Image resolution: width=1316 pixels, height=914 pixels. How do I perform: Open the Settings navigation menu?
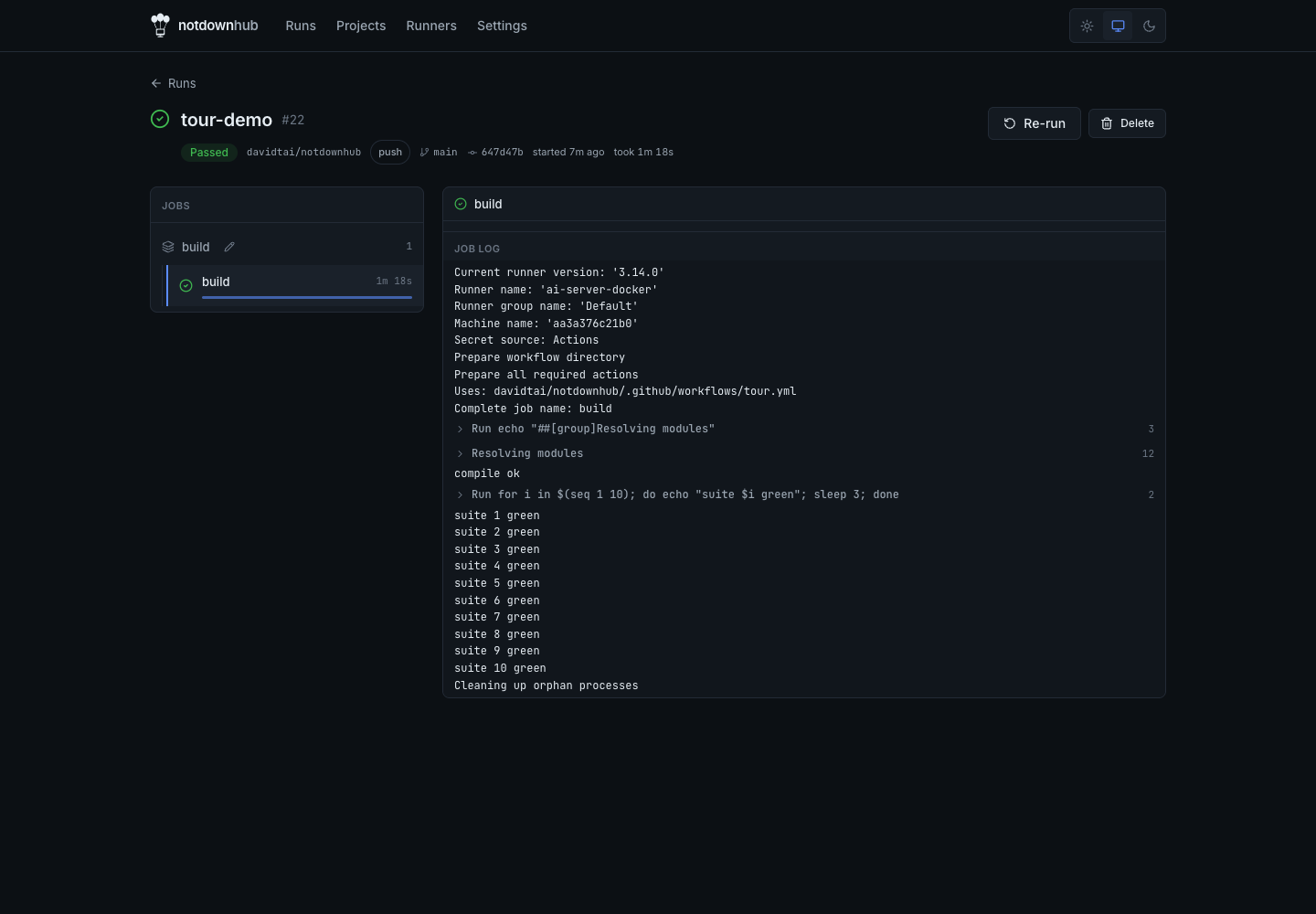pyautogui.click(x=502, y=26)
